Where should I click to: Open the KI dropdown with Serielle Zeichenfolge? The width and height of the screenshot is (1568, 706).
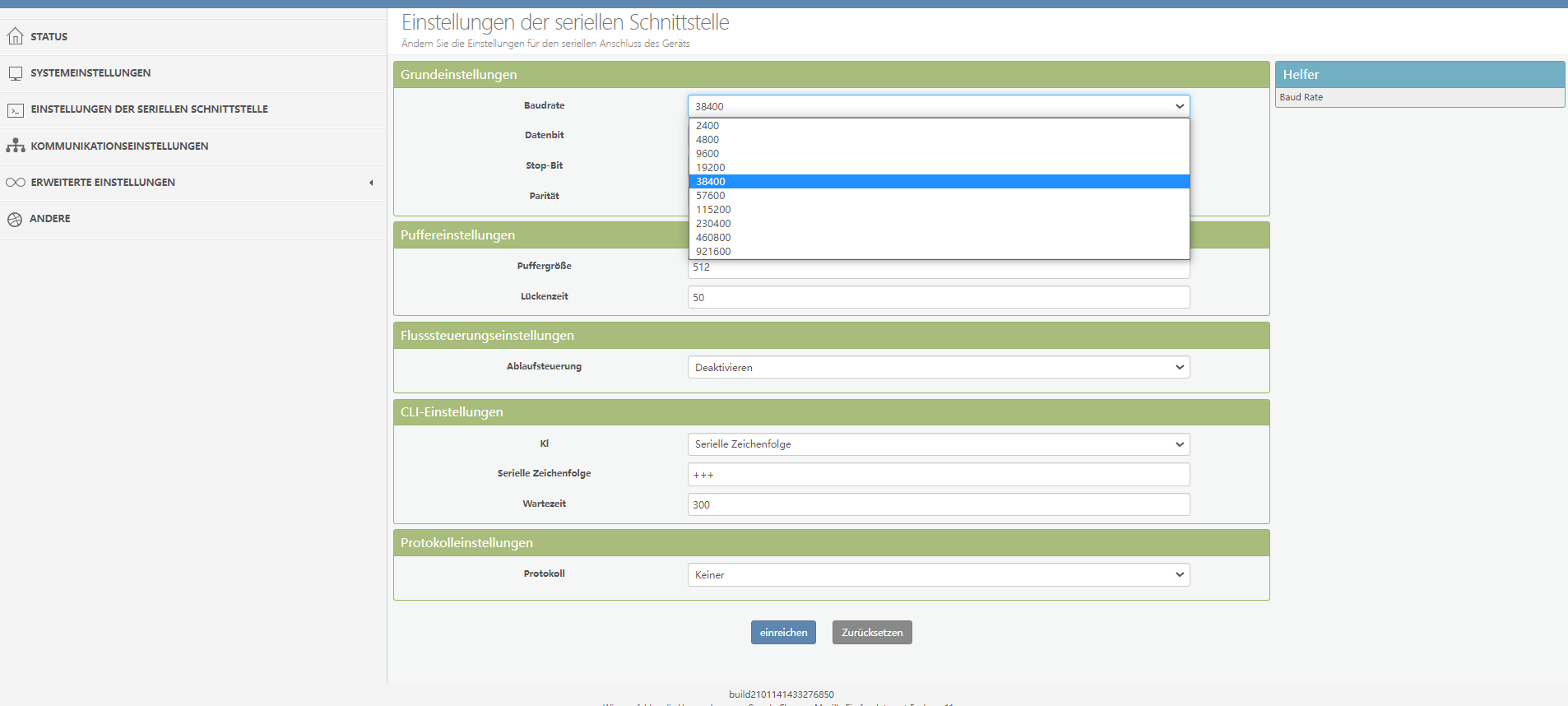click(x=938, y=444)
